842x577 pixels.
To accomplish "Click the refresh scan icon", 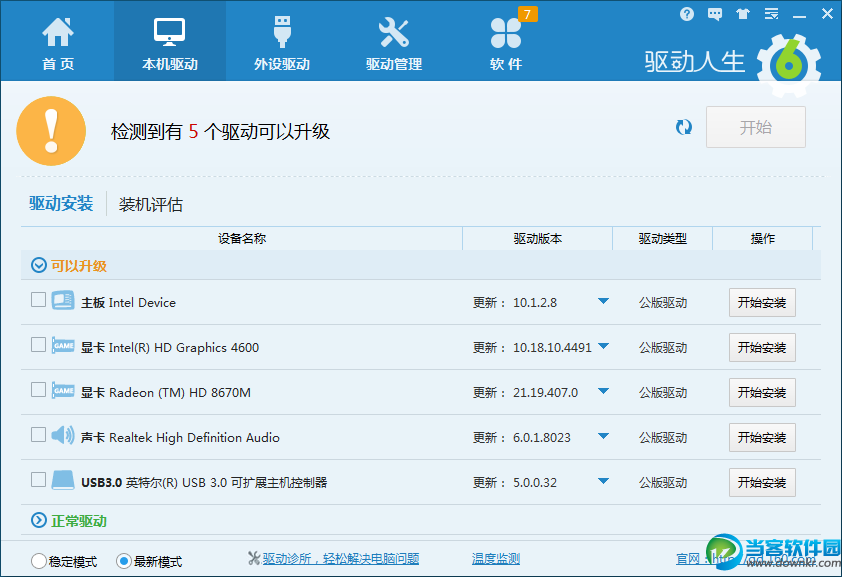I will click(684, 127).
